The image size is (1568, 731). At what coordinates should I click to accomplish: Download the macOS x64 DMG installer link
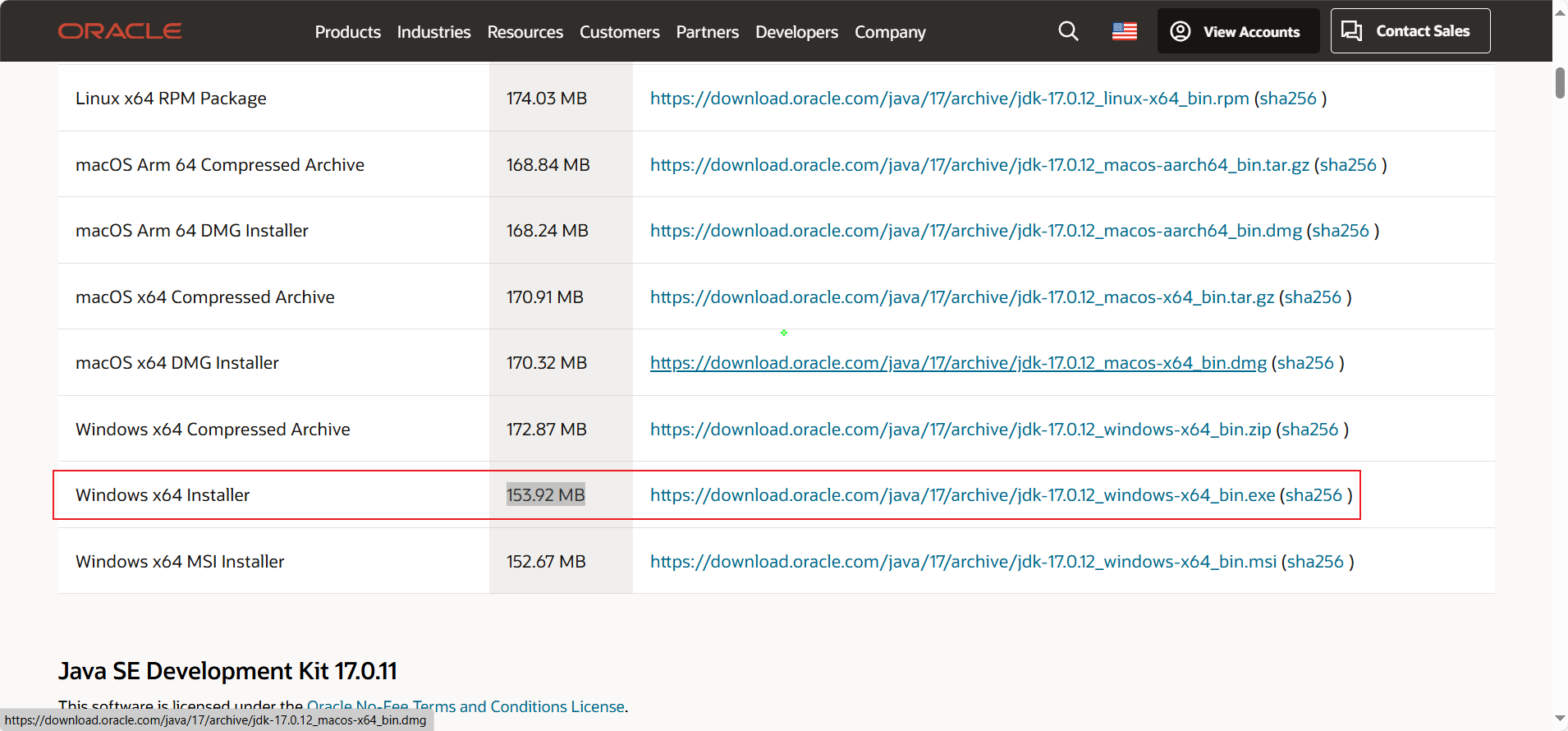[958, 363]
